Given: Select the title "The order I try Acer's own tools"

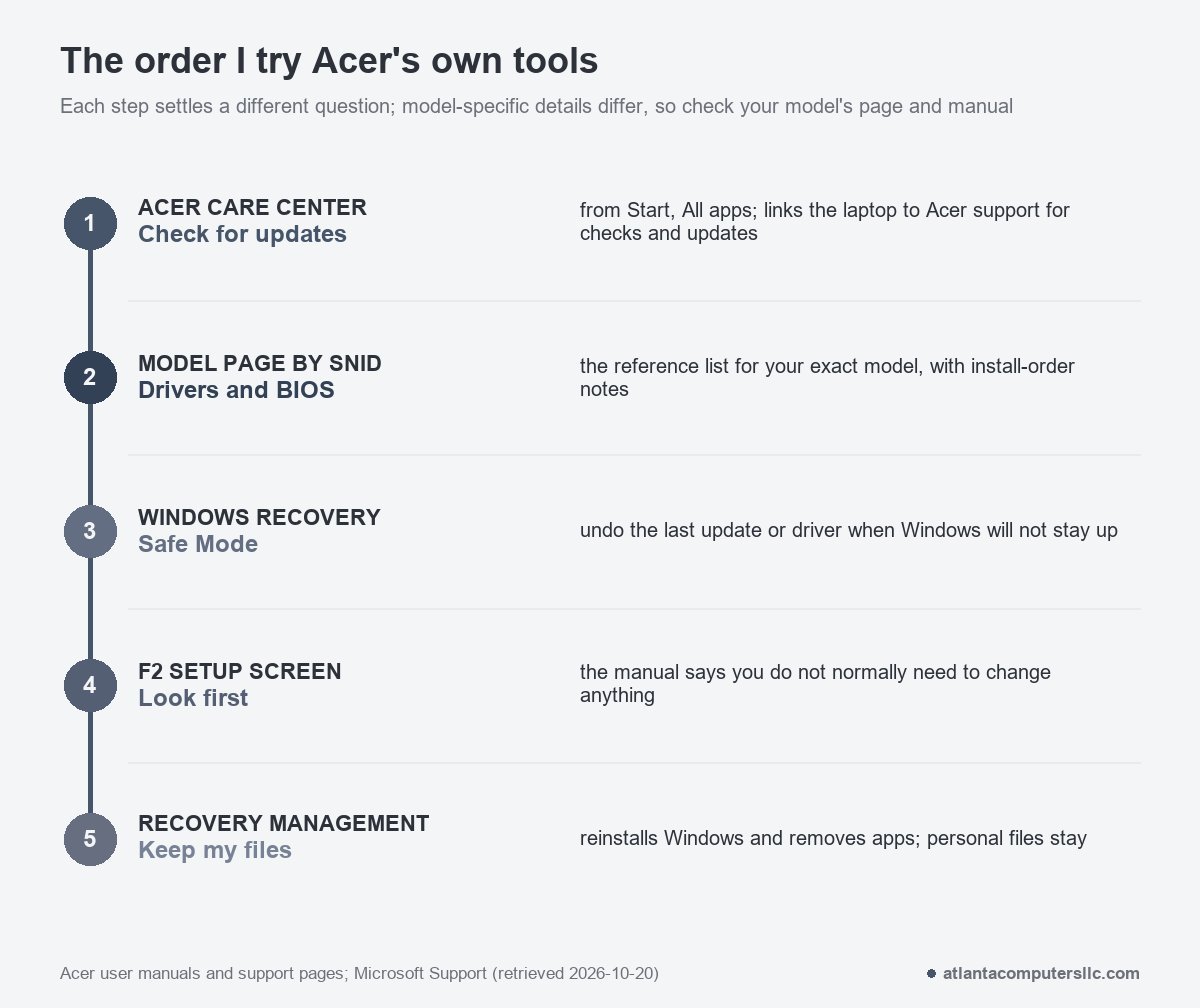Looking at the screenshot, I should point(329,61).
